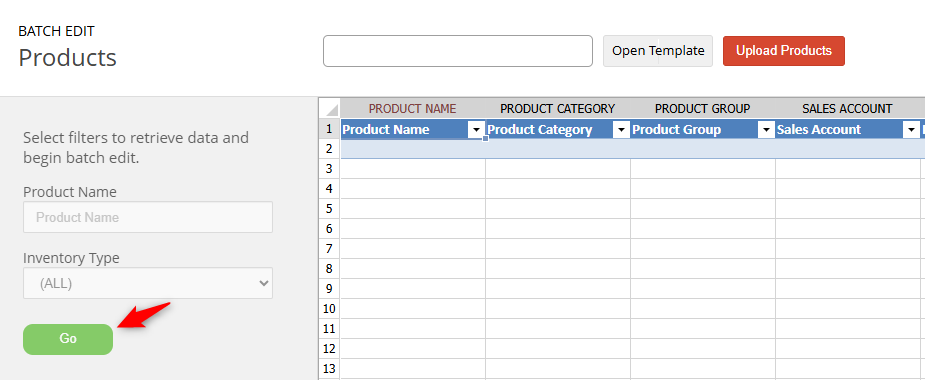Focus the Product Name filter field
Screen dimensions: 925x380
[148, 217]
